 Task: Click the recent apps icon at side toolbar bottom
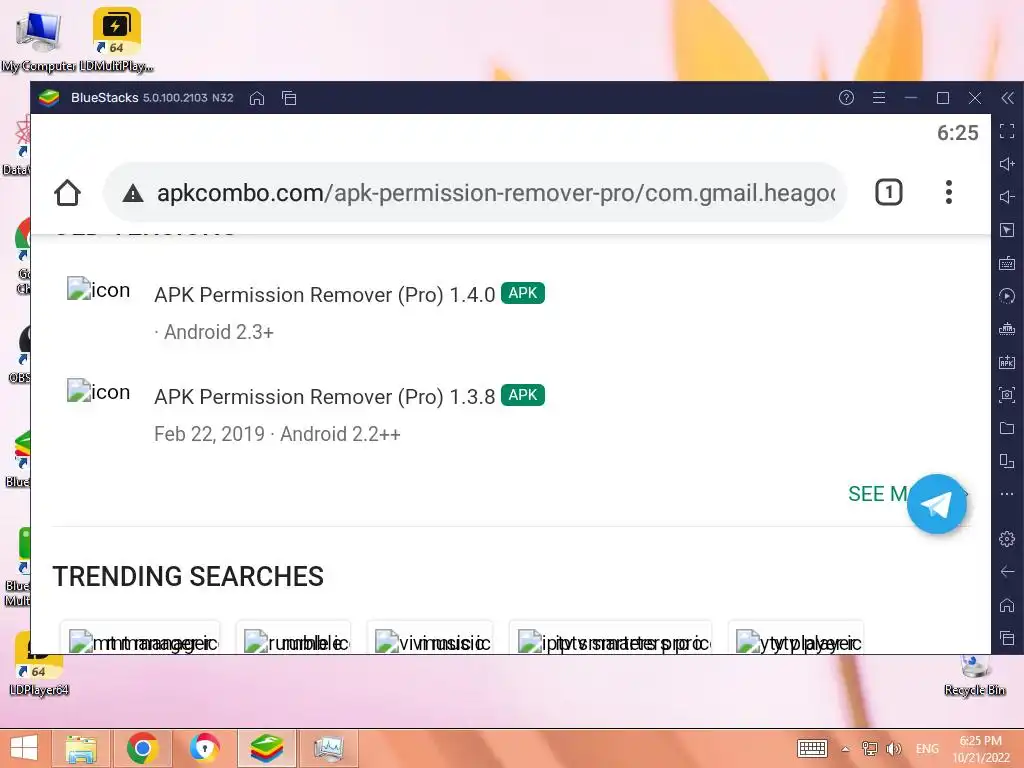click(1007, 638)
